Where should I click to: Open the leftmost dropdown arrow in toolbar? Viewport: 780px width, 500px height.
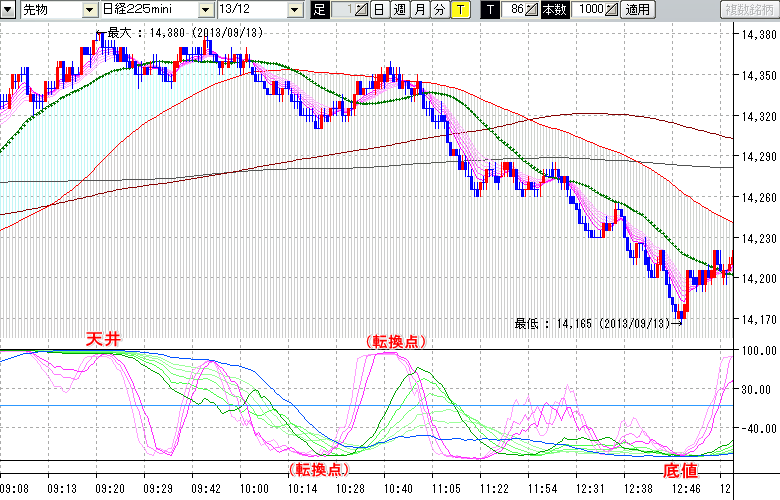(9, 10)
